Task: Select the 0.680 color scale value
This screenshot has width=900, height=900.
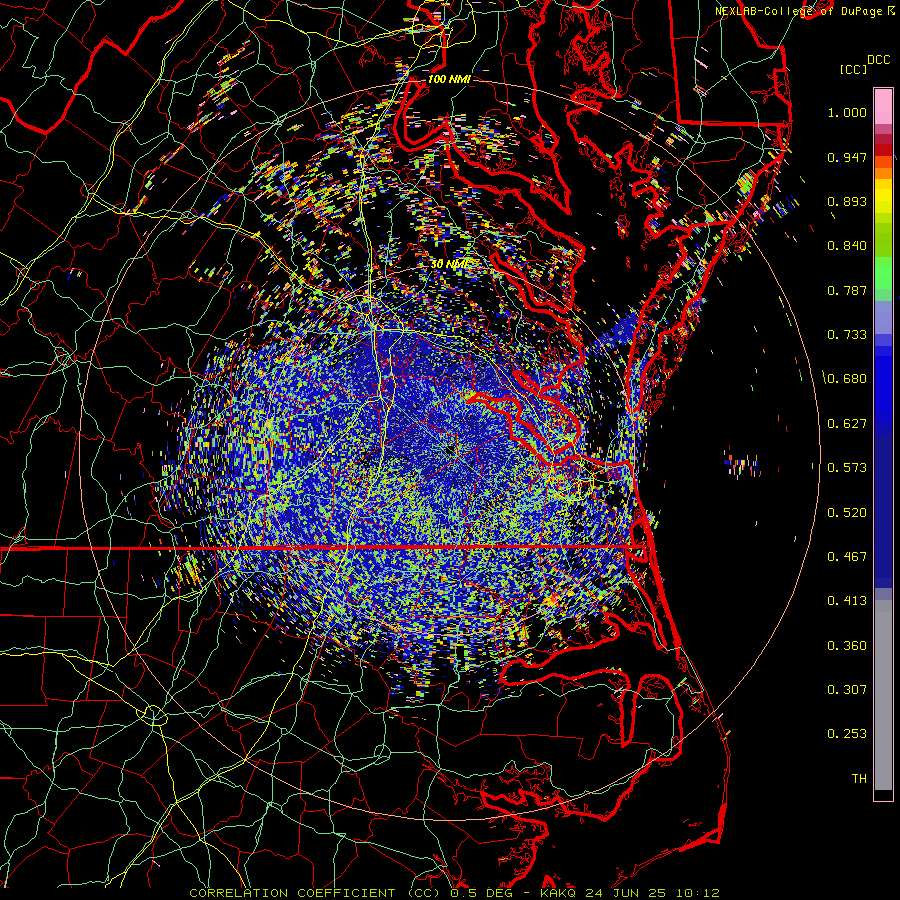Action: click(847, 379)
